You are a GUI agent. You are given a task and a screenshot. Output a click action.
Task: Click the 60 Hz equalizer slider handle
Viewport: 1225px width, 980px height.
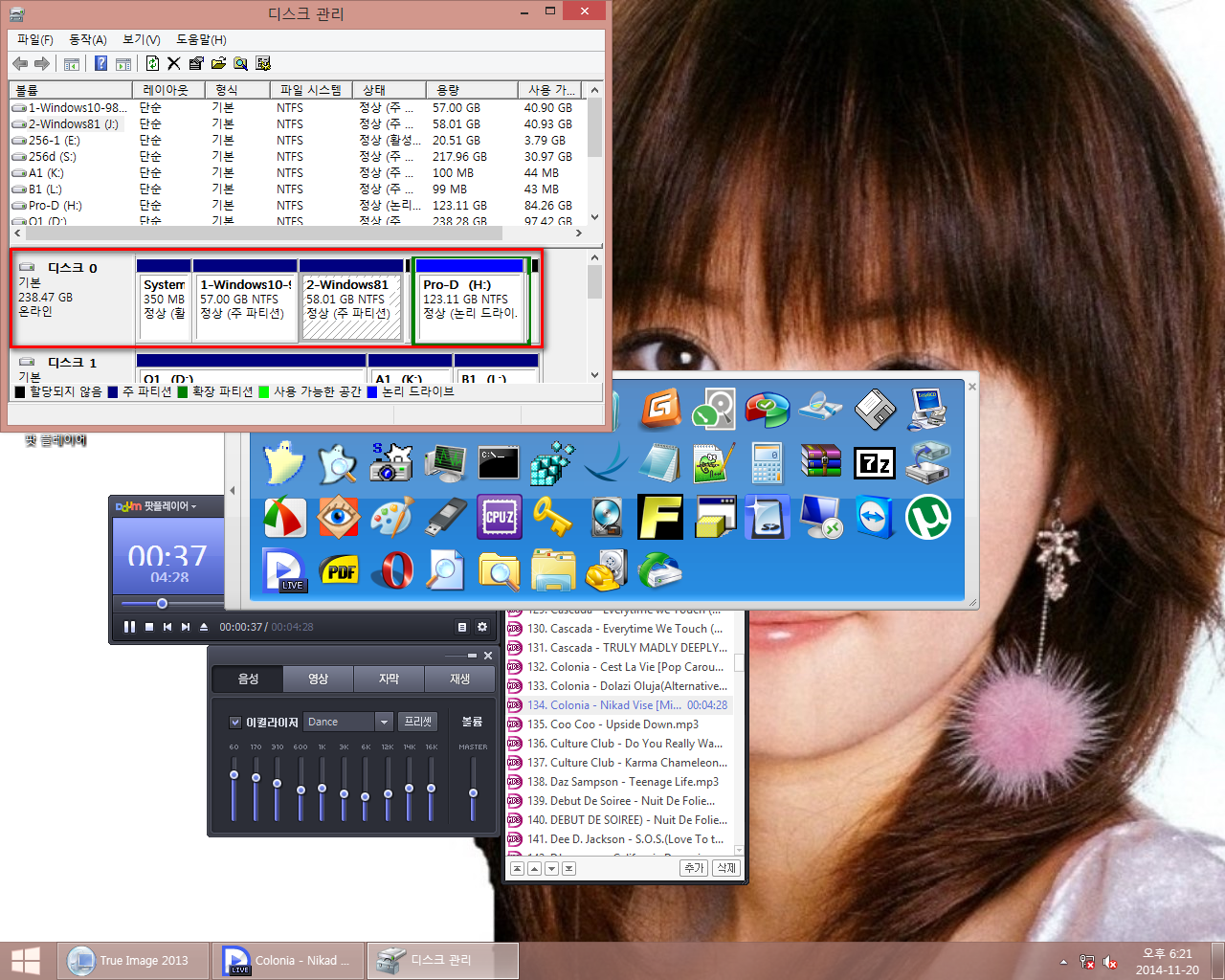(x=234, y=775)
